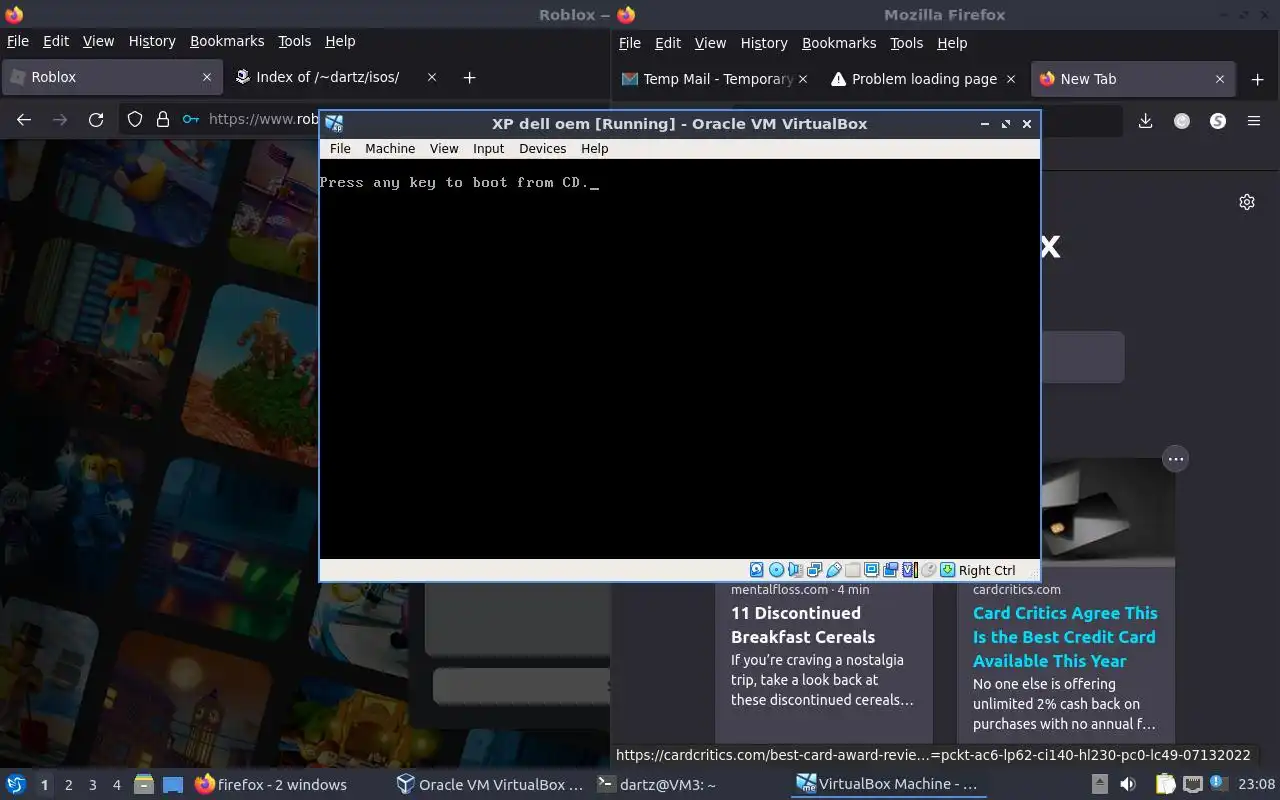Click the volume speaker tray icon
Image resolution: width=1280 pixels, height=800 pixels.
pyautogui.click(x=1128, y=785)
